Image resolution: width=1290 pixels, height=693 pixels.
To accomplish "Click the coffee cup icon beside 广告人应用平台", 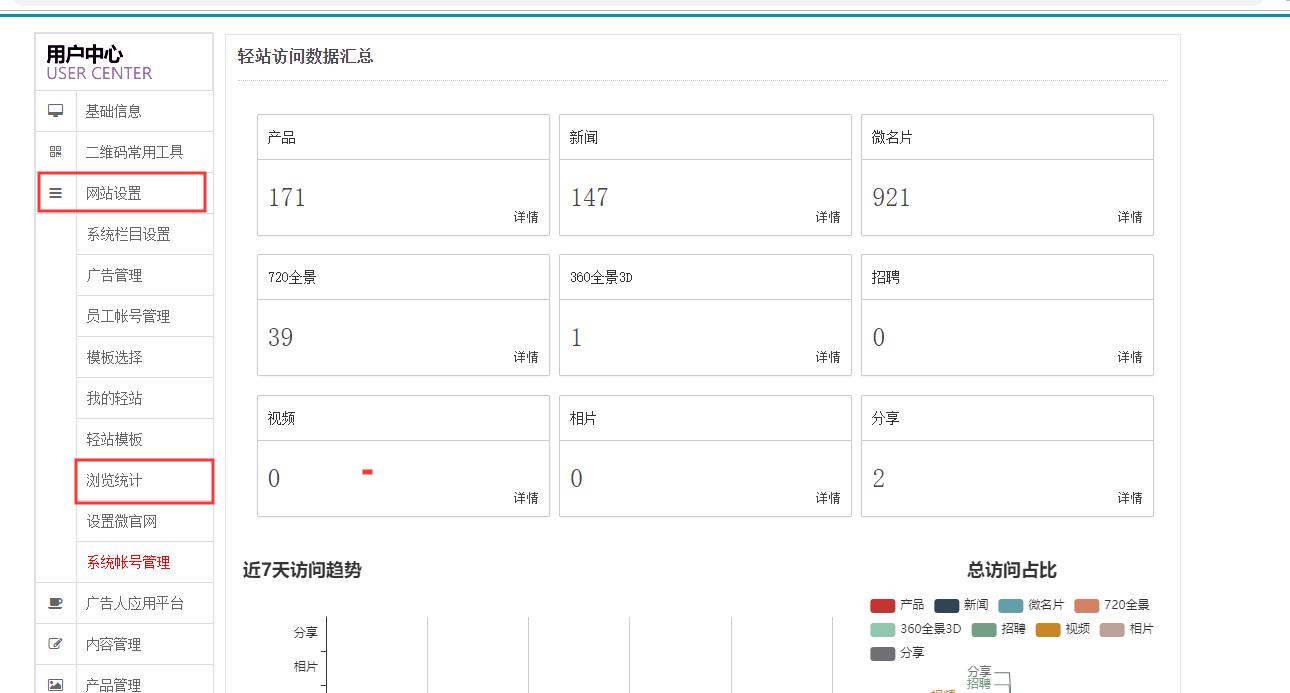I will 56,603.
